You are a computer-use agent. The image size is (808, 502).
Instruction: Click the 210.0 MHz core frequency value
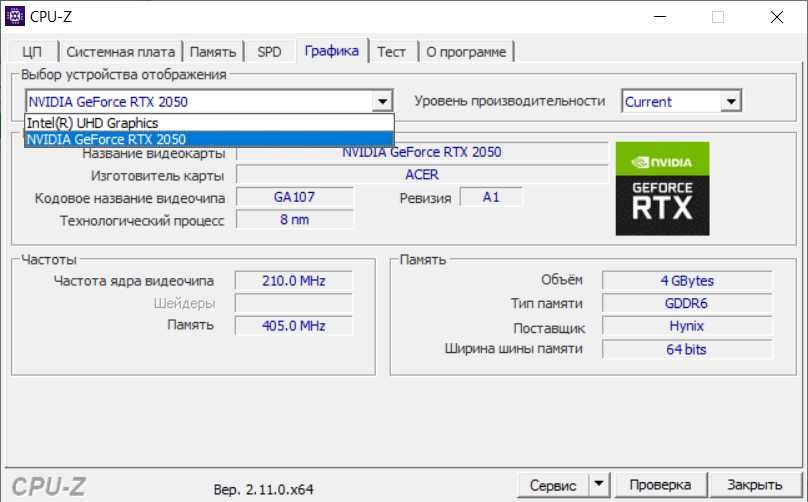294,281
